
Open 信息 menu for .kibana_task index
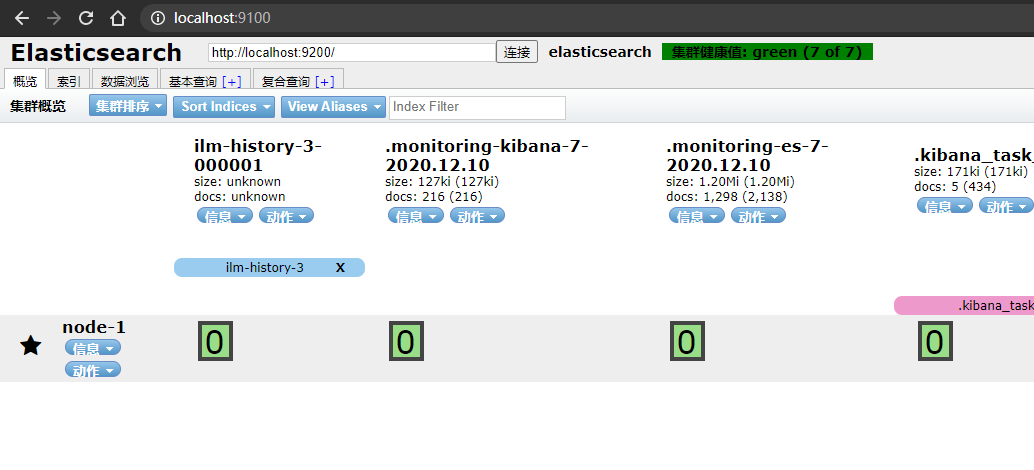point(945,206)
